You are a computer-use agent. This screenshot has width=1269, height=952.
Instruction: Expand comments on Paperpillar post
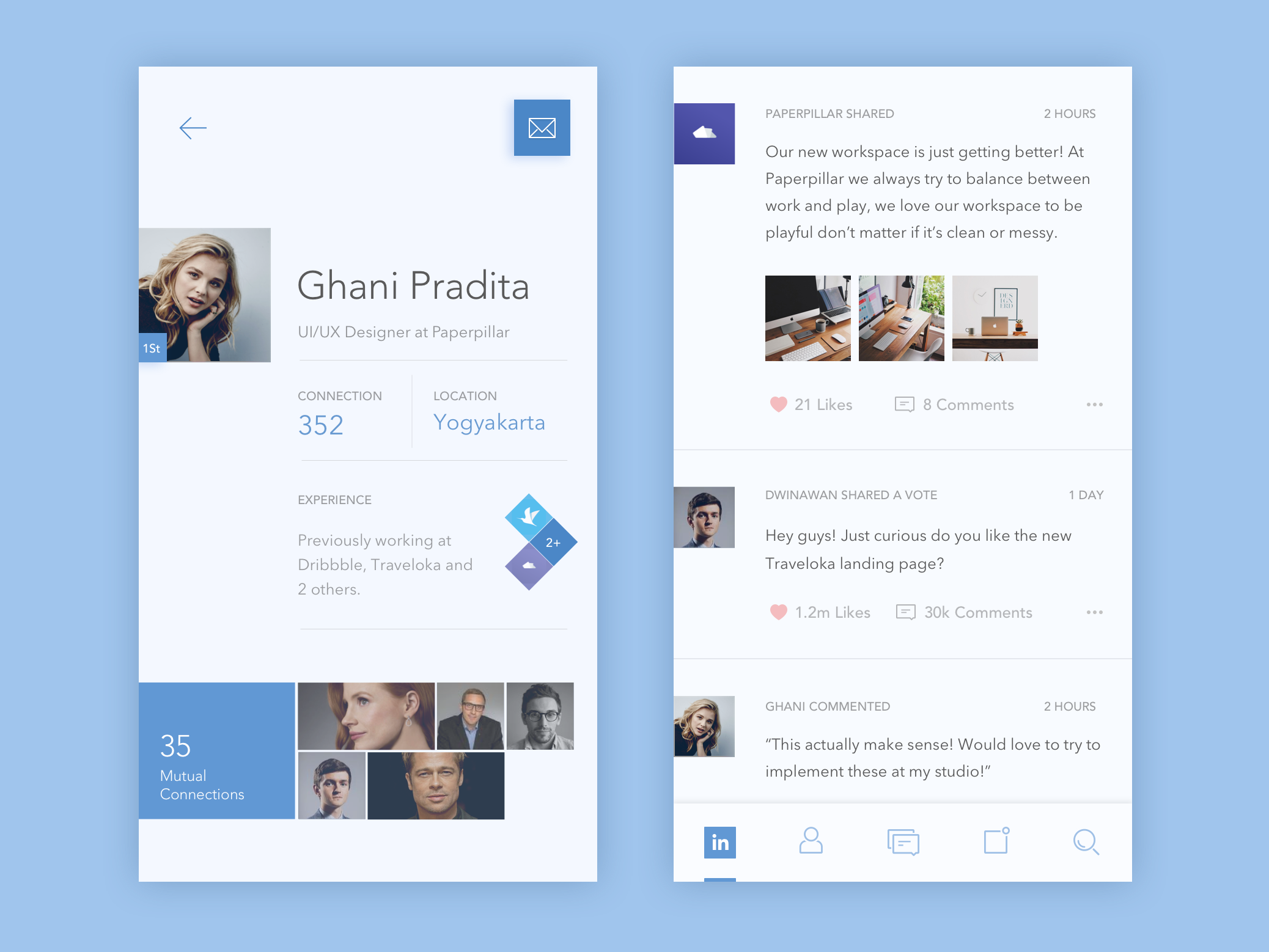coord(950,404)
